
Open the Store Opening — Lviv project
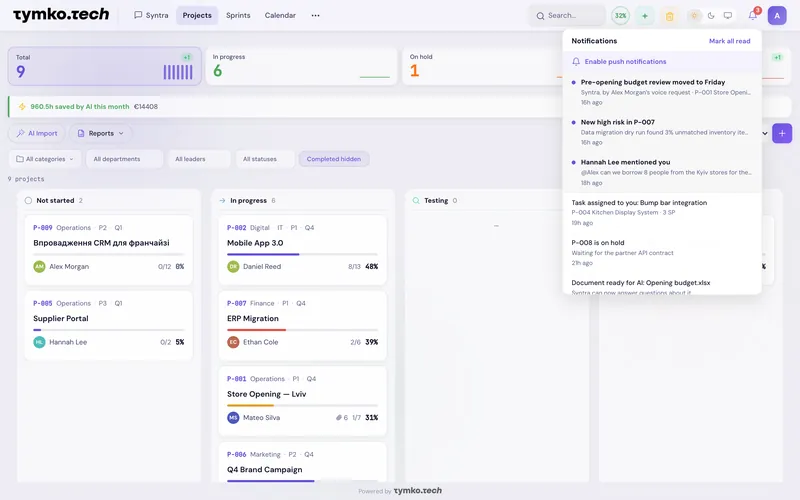pyautogui.click(x=303, y=401)
